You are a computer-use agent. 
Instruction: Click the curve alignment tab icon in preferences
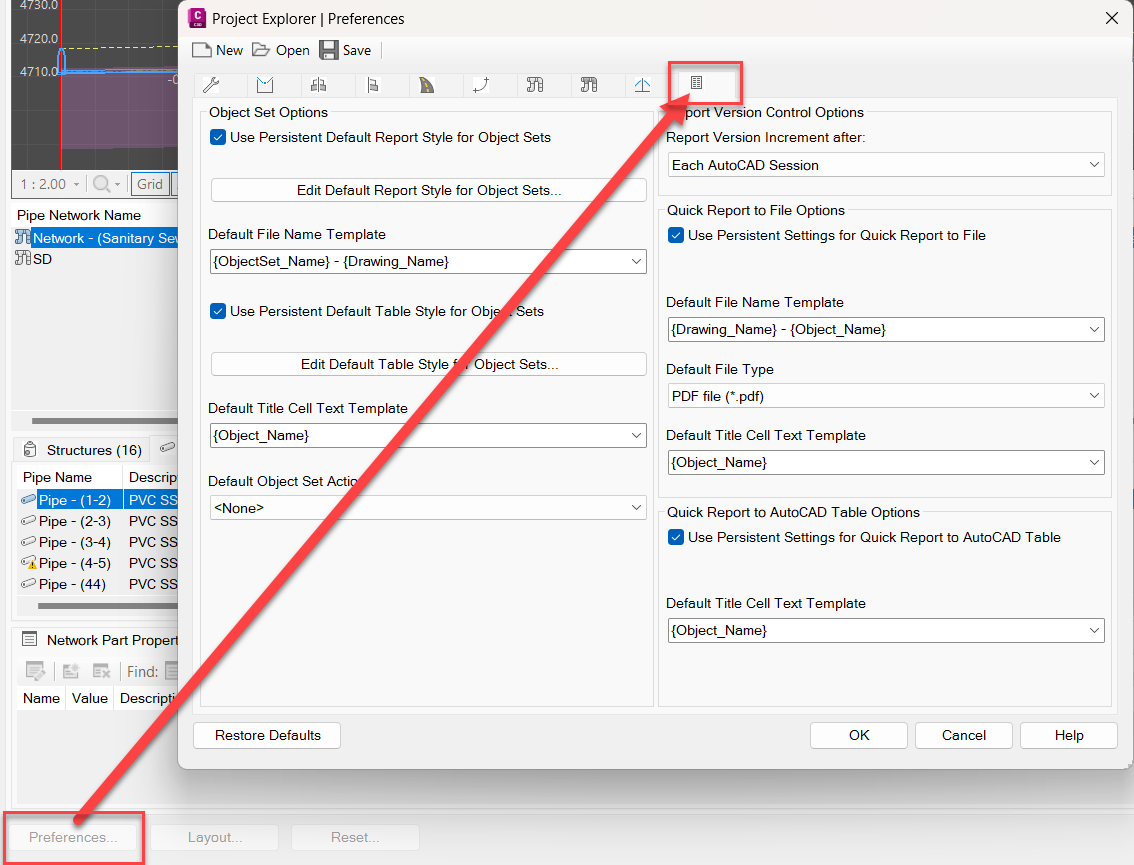coord(481,85)
